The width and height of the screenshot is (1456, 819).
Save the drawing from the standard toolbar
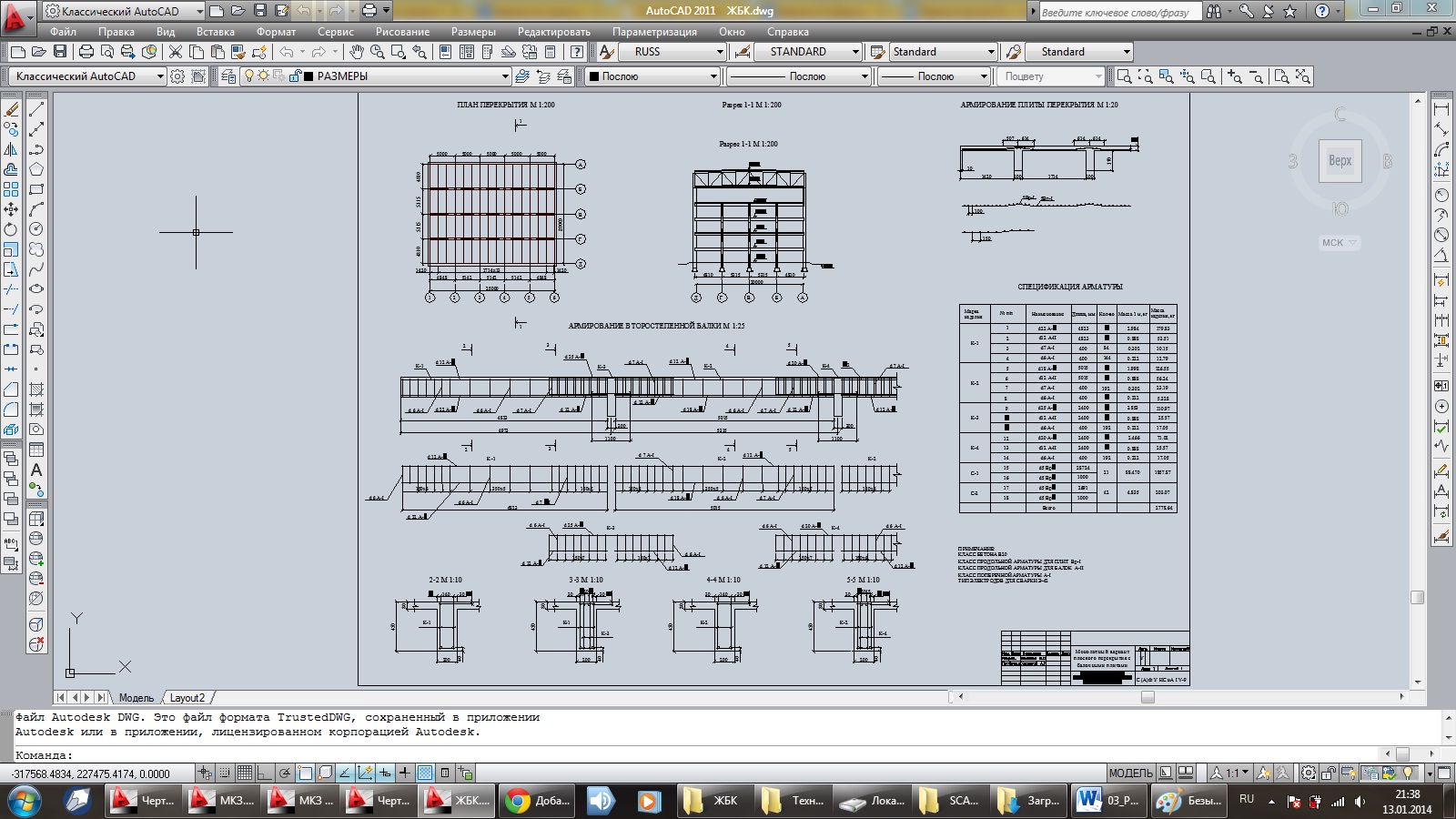(60, 52)
